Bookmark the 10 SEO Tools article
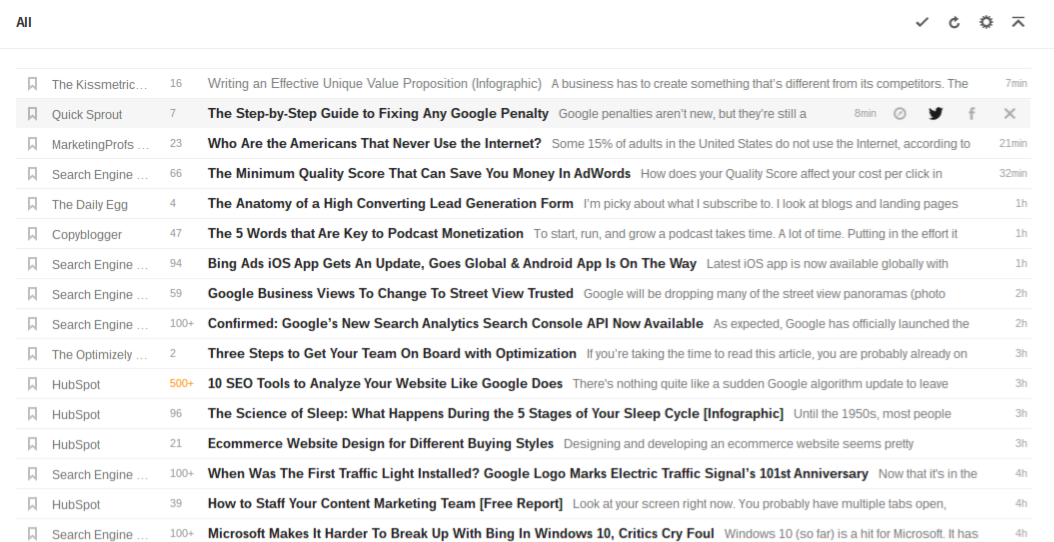This screenshot has width=1054, height=542. click(32, 384)
